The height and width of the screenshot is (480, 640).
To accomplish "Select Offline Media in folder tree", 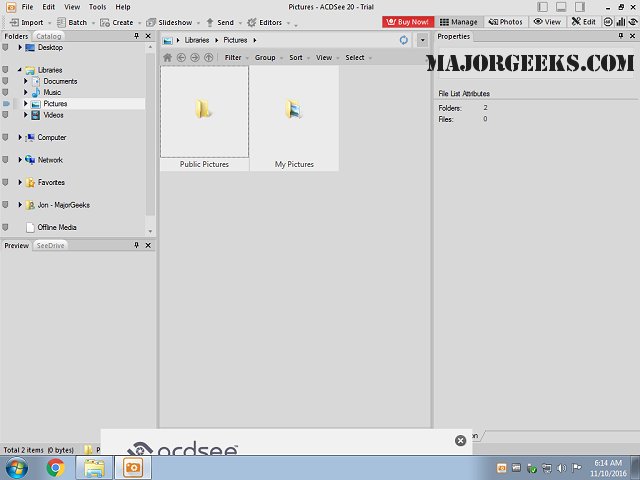I will 57,227.
